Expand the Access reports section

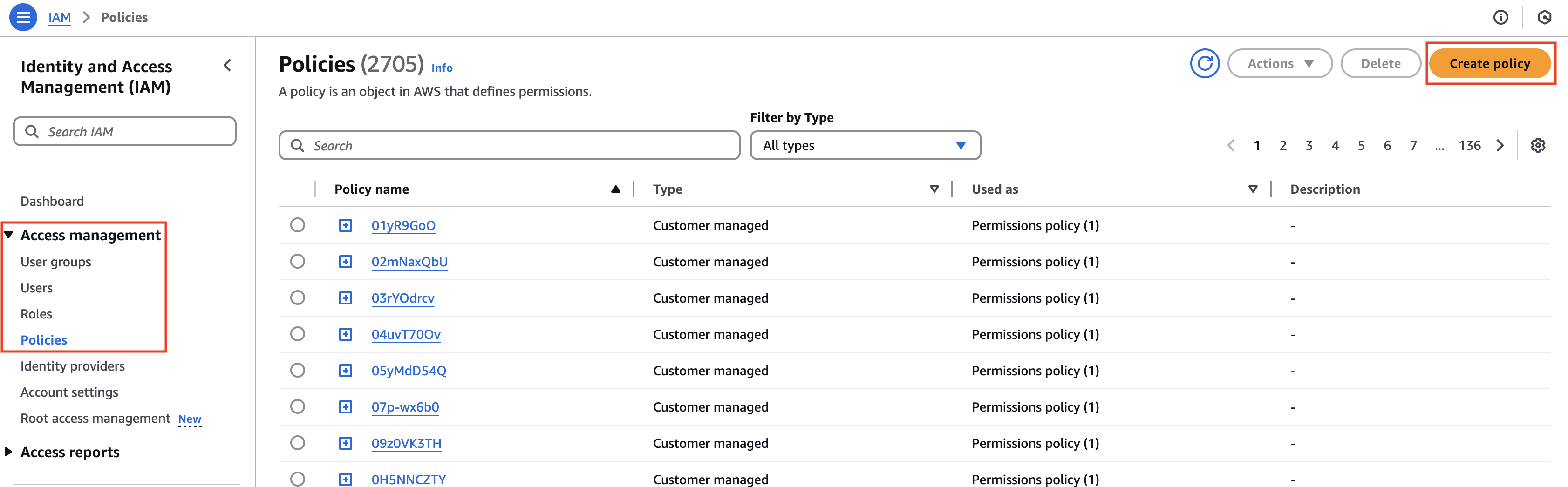(69, 453)
